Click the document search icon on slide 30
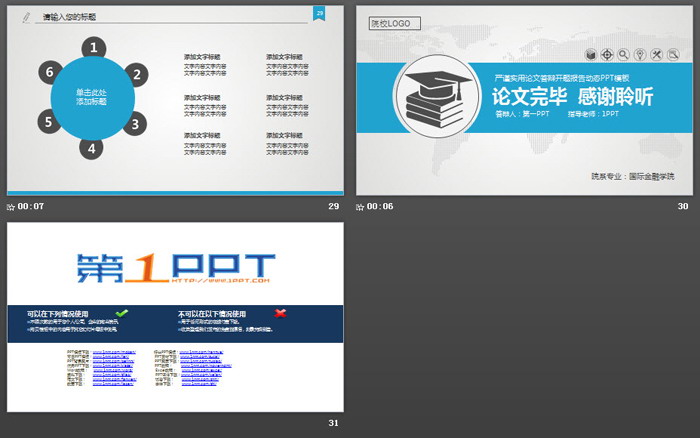Image resolution: width=700 pixels, height=438 pixels. (x=673, y=55)
